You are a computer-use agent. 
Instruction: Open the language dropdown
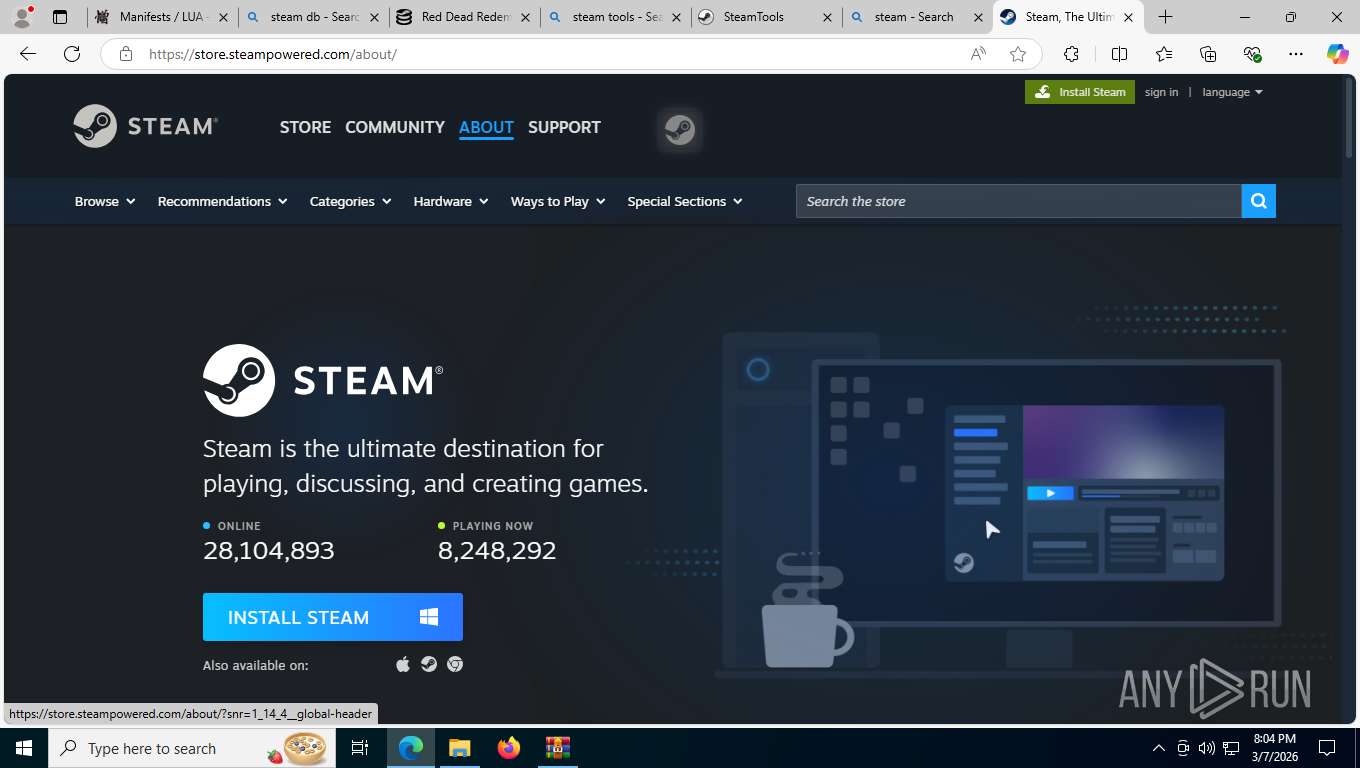(1232, 92)
